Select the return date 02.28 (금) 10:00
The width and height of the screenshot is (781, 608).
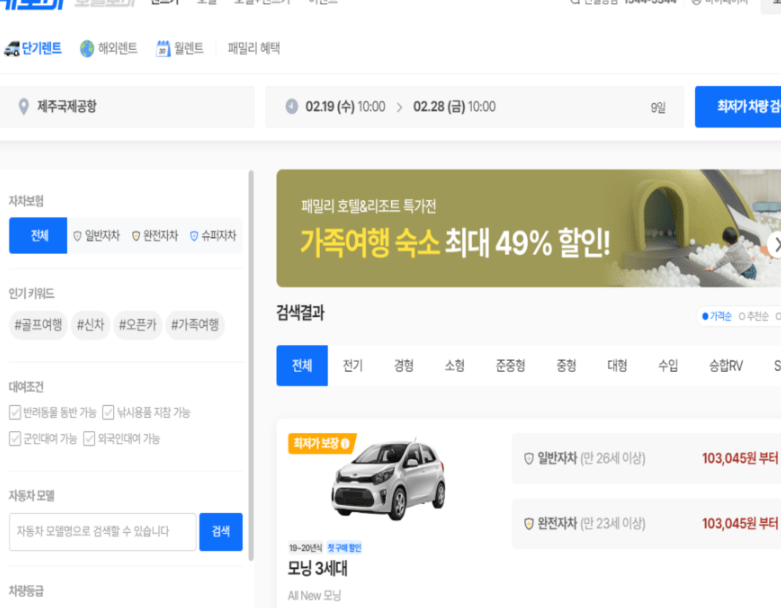pyautogui.click(x=454, y=107)
